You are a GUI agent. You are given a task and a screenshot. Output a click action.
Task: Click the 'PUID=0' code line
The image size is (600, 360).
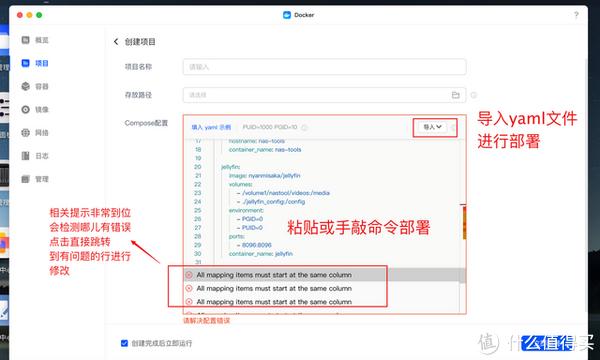click(x=249, y=228)
